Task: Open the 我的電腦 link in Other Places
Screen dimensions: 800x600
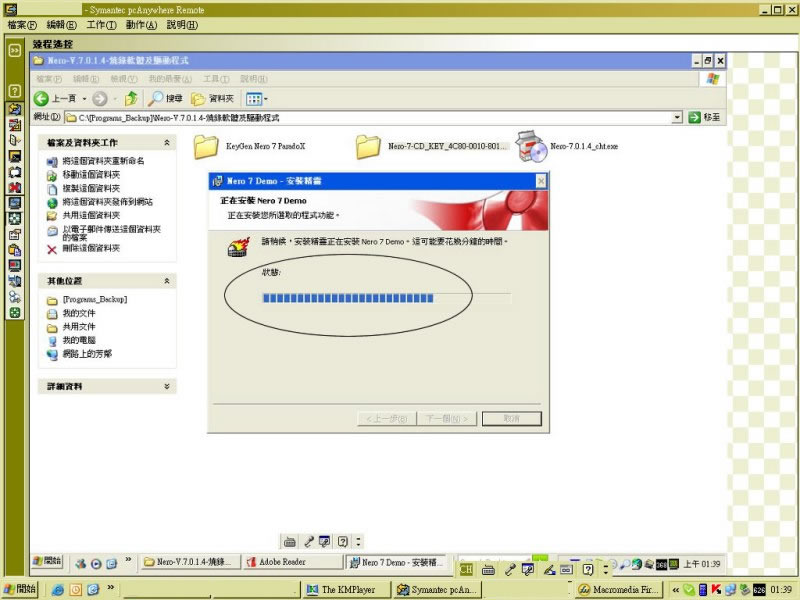Action: (79, 340)
